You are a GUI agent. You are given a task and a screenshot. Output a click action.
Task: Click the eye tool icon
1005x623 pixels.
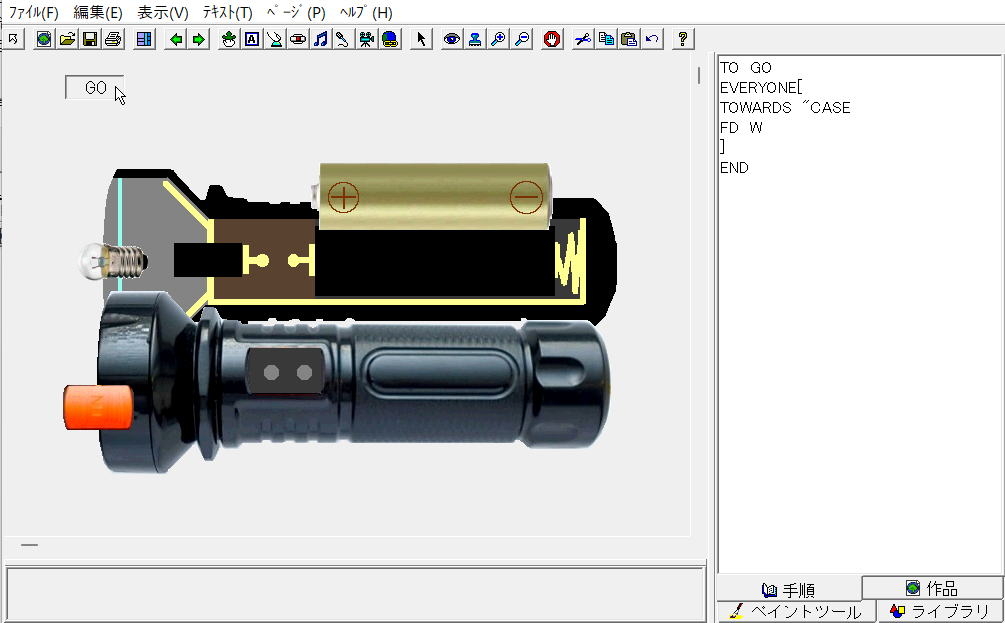(x=452, y=39)
